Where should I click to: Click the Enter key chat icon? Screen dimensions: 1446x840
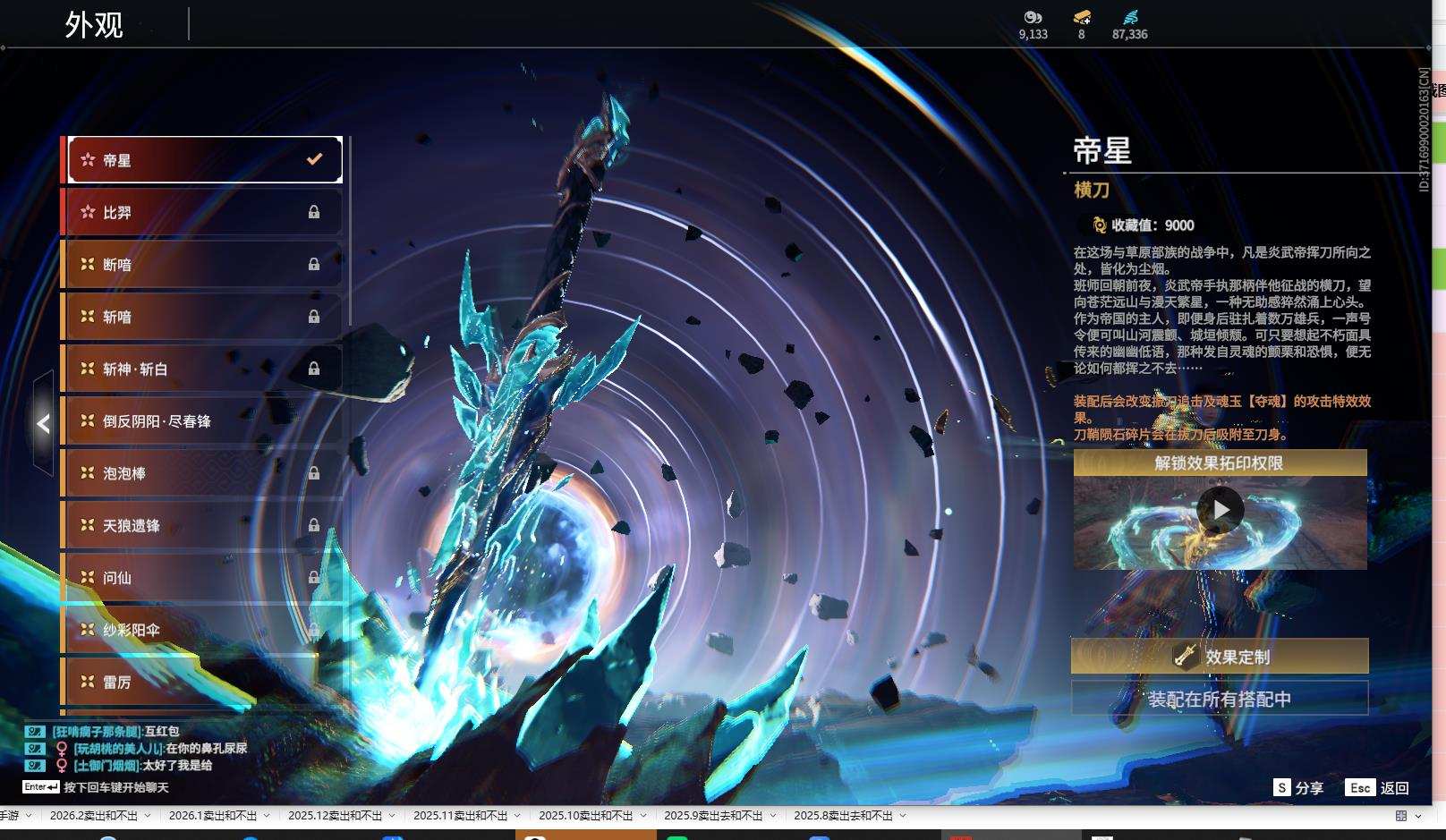(x=41, y=787)
